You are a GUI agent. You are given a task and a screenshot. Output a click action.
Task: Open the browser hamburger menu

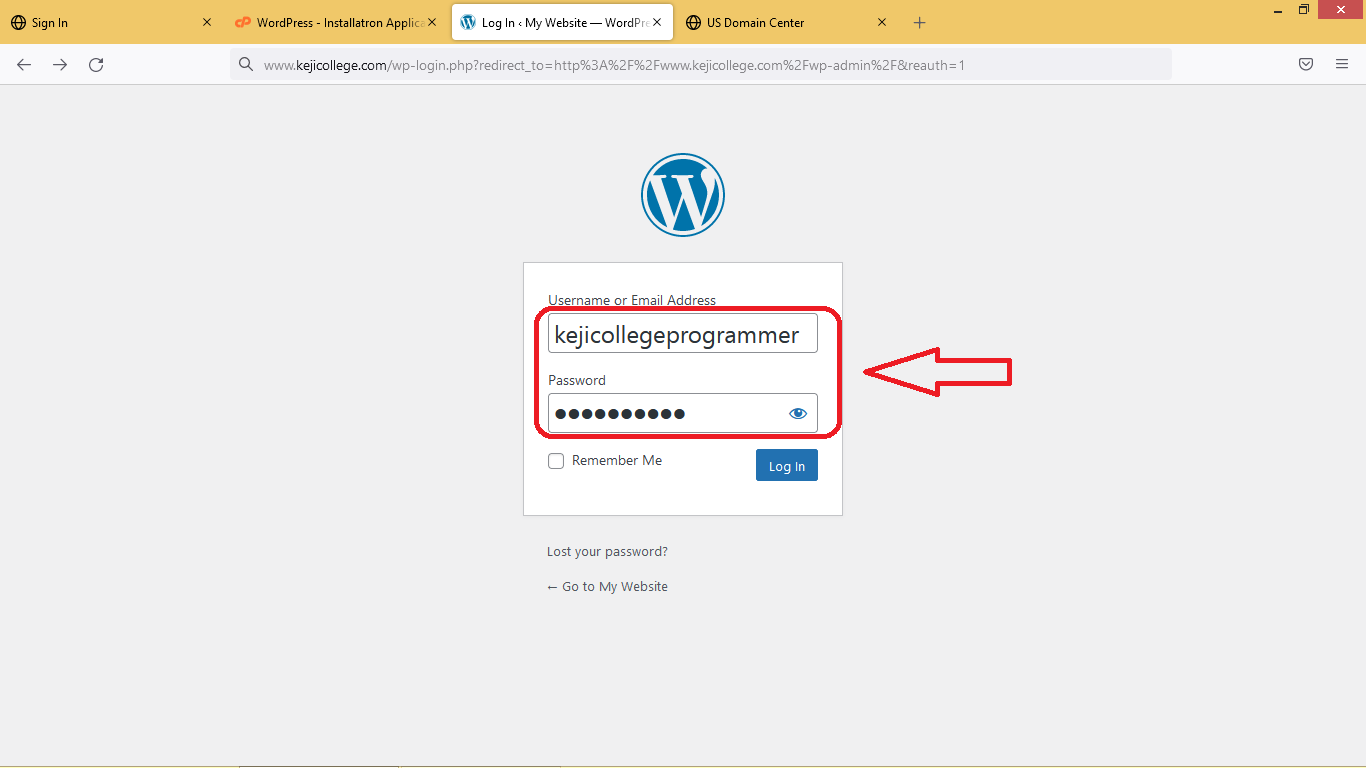click(1342, 64)
